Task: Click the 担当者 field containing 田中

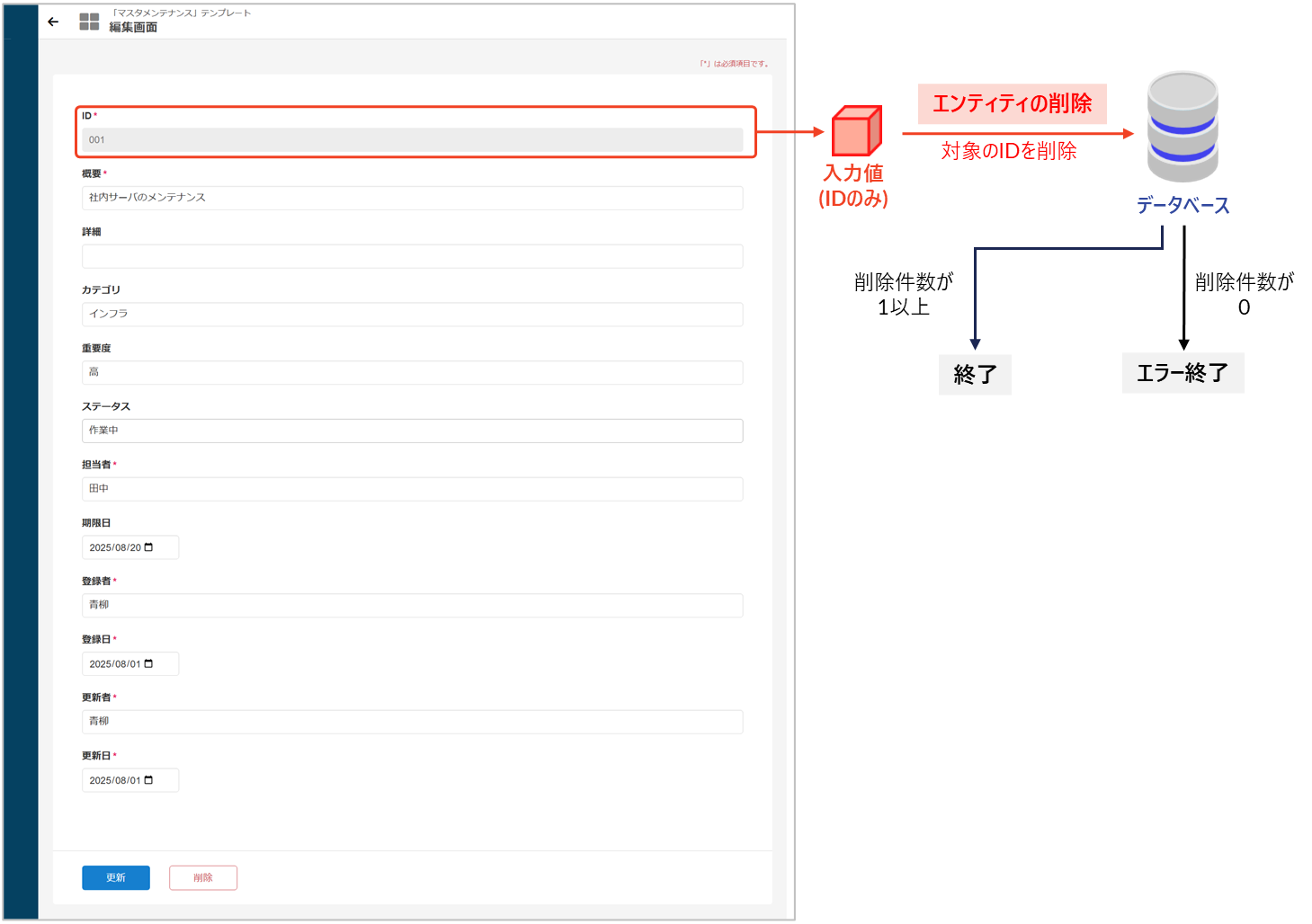Action: (412, 489)
